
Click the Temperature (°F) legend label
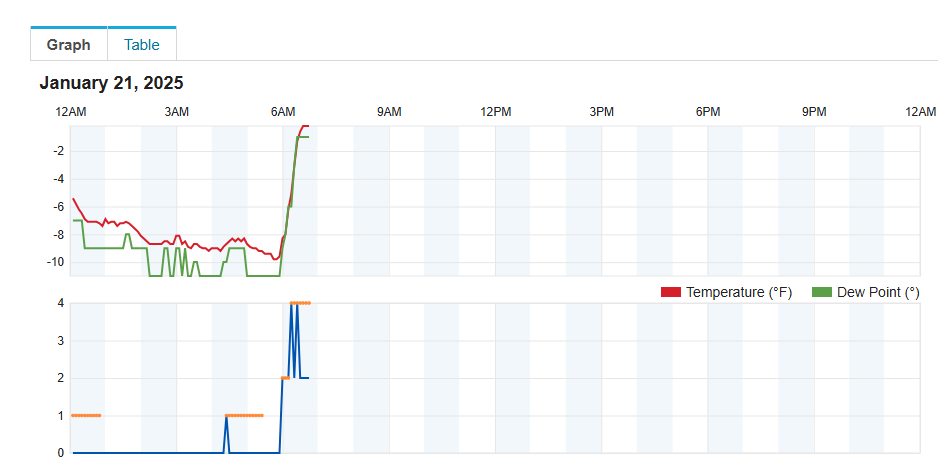coord(739,292)
